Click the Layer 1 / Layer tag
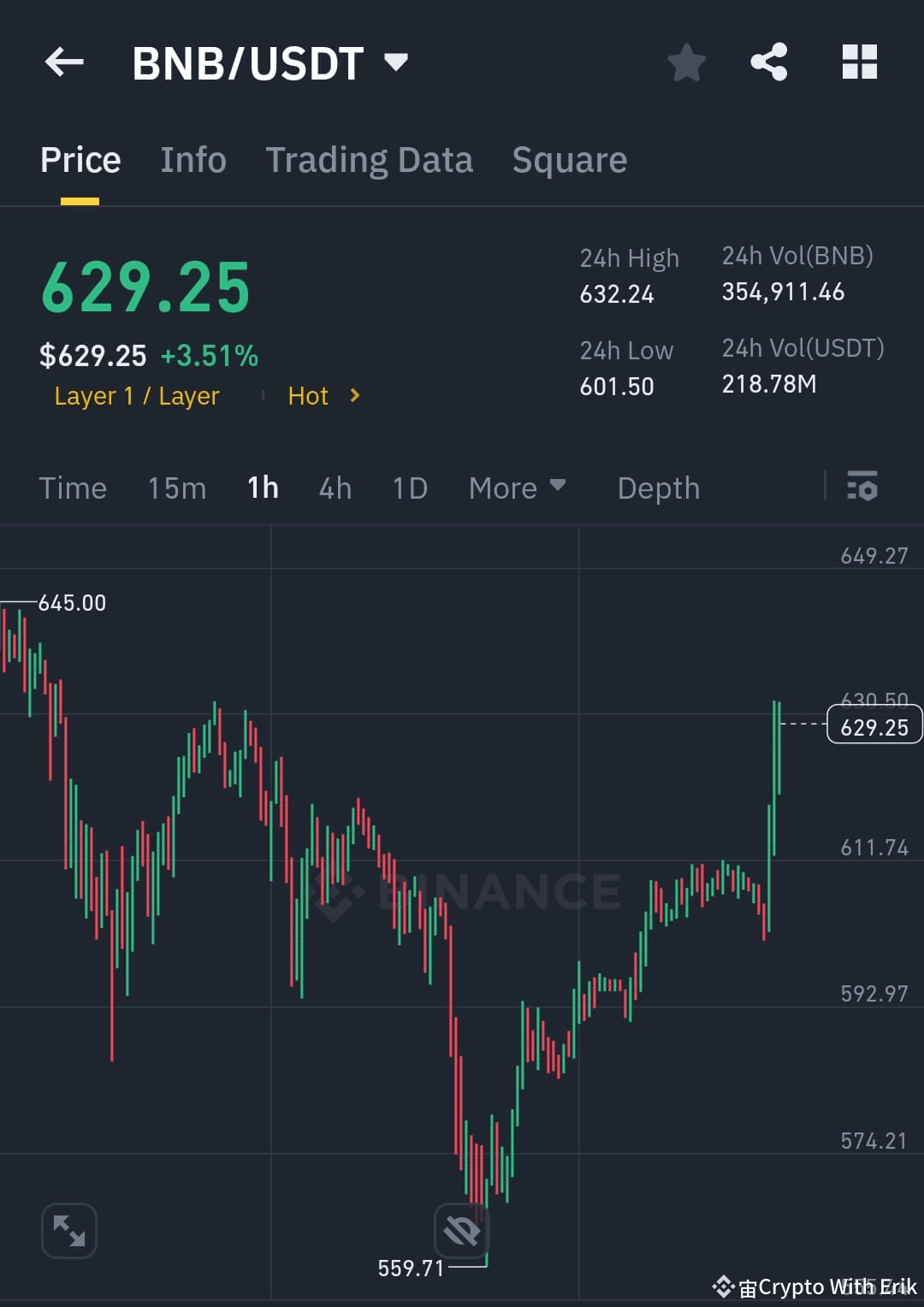 click(x=136, y=396)
